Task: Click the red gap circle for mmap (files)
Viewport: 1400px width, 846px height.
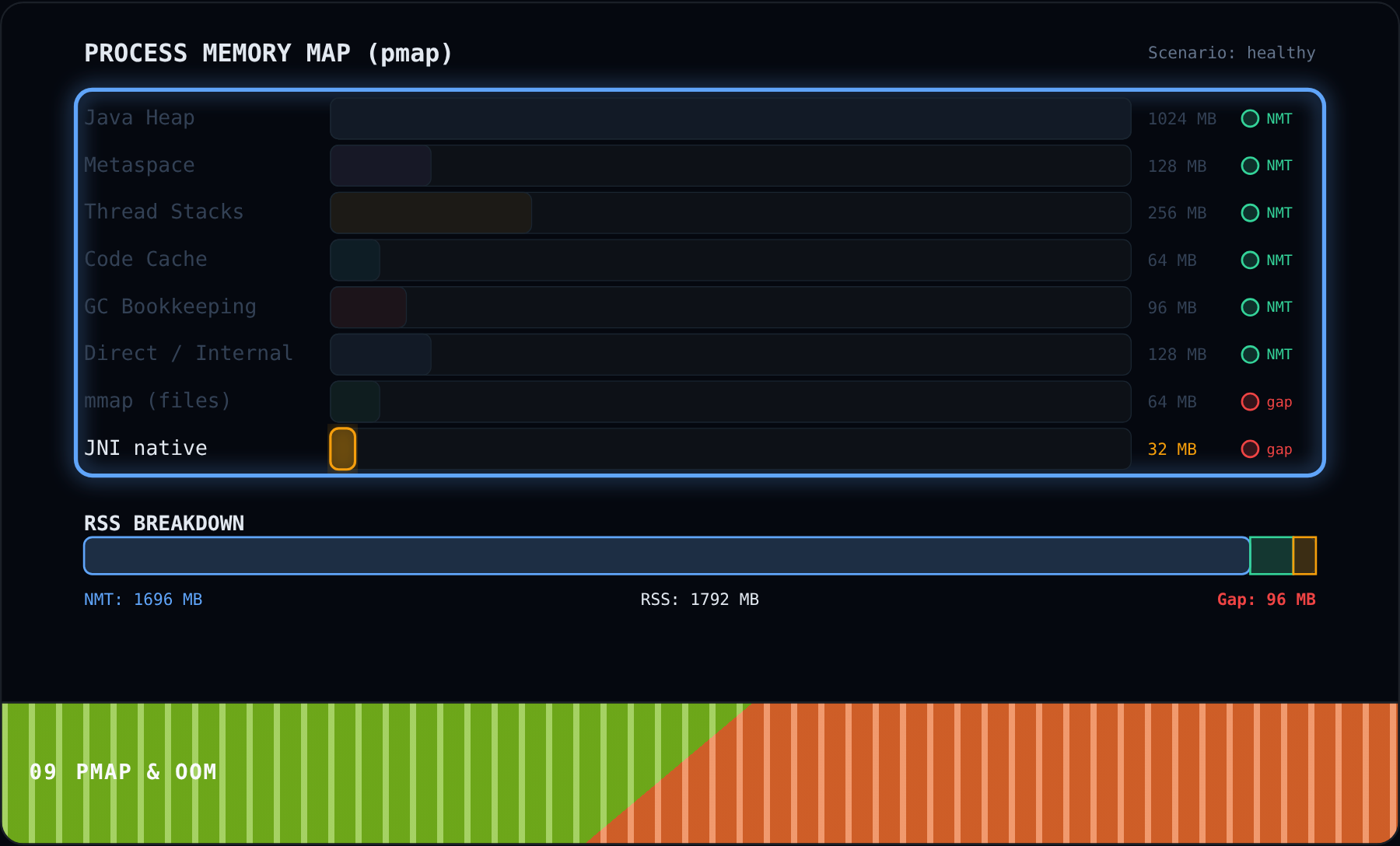Action: point(1250,402)
